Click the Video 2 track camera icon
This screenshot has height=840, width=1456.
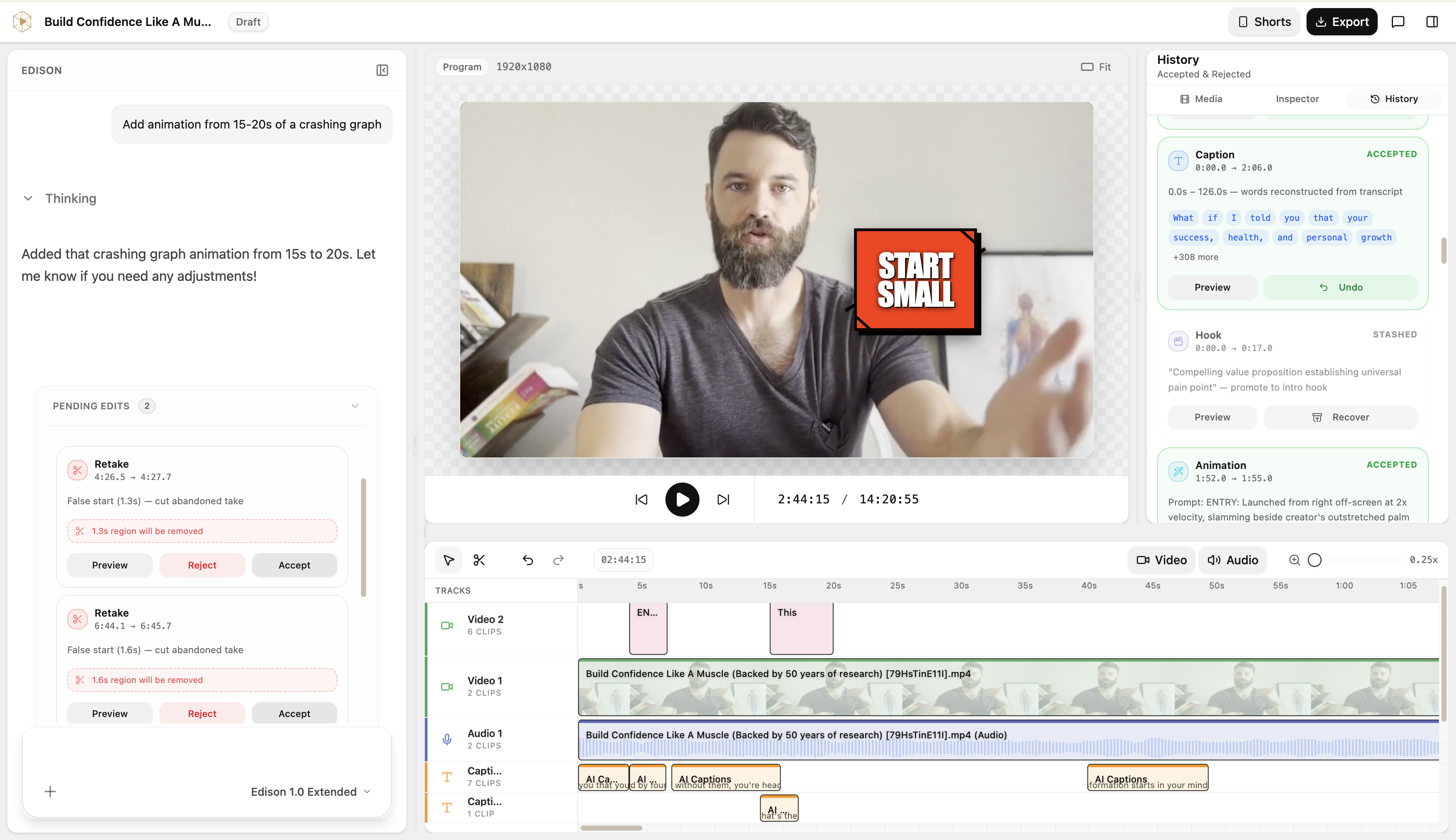click(447, 626)
